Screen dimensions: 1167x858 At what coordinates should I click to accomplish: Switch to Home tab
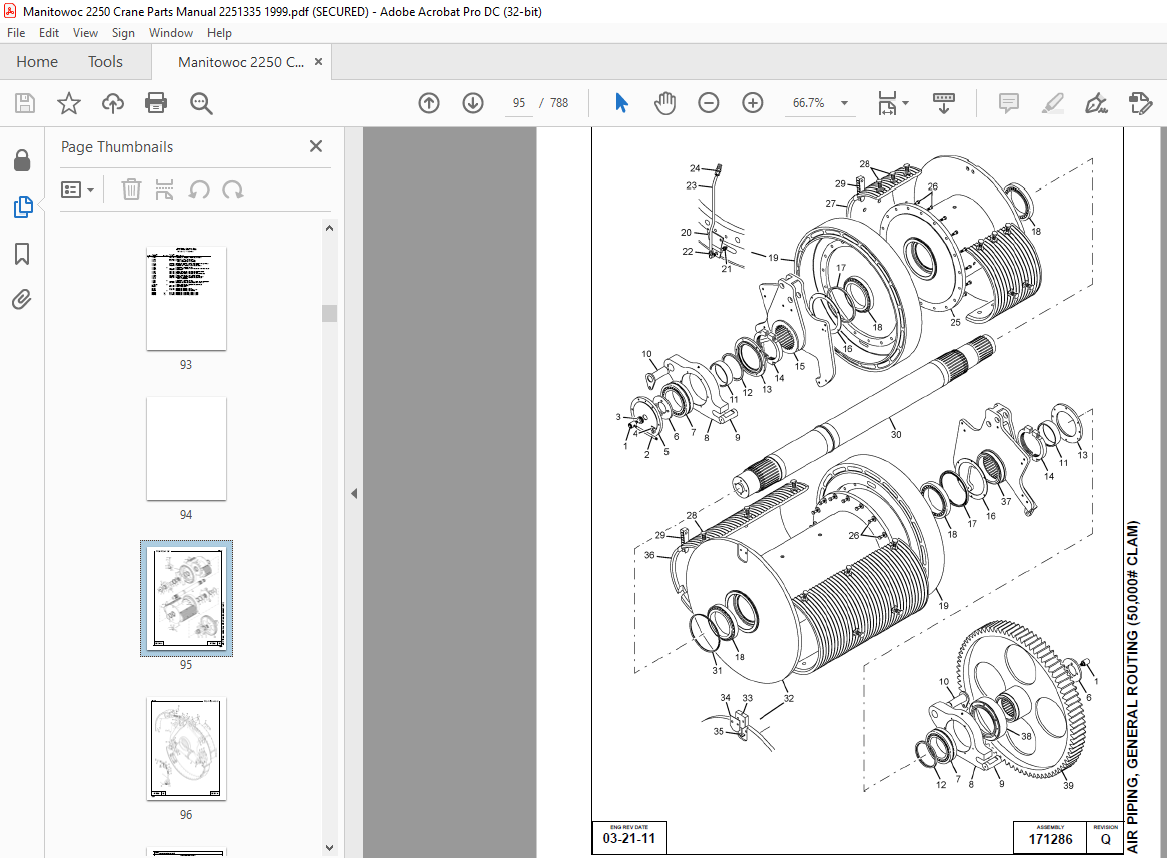point(37,62)
